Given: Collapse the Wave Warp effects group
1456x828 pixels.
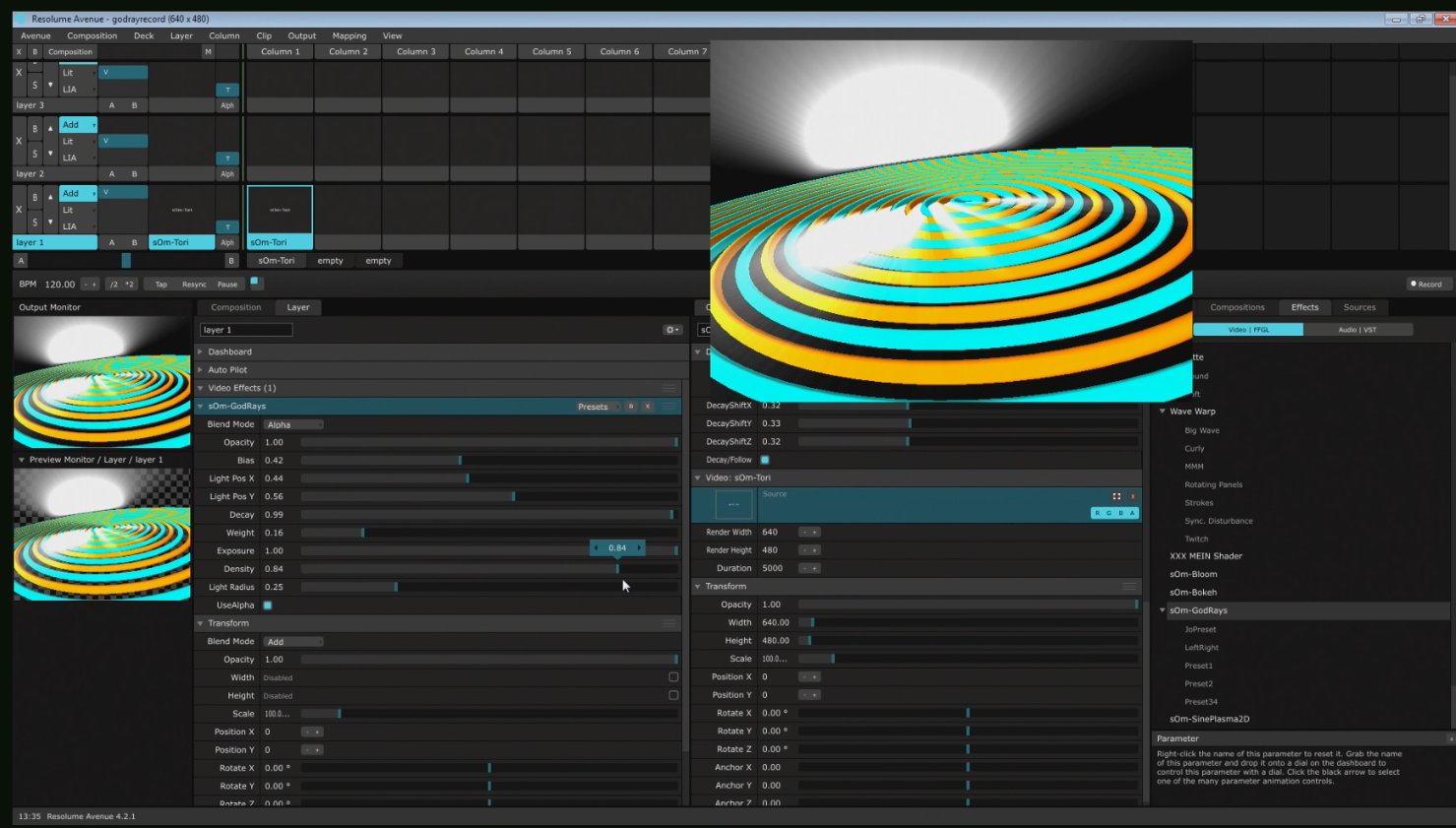Looking at the screenshot, I should [1163, 412].
